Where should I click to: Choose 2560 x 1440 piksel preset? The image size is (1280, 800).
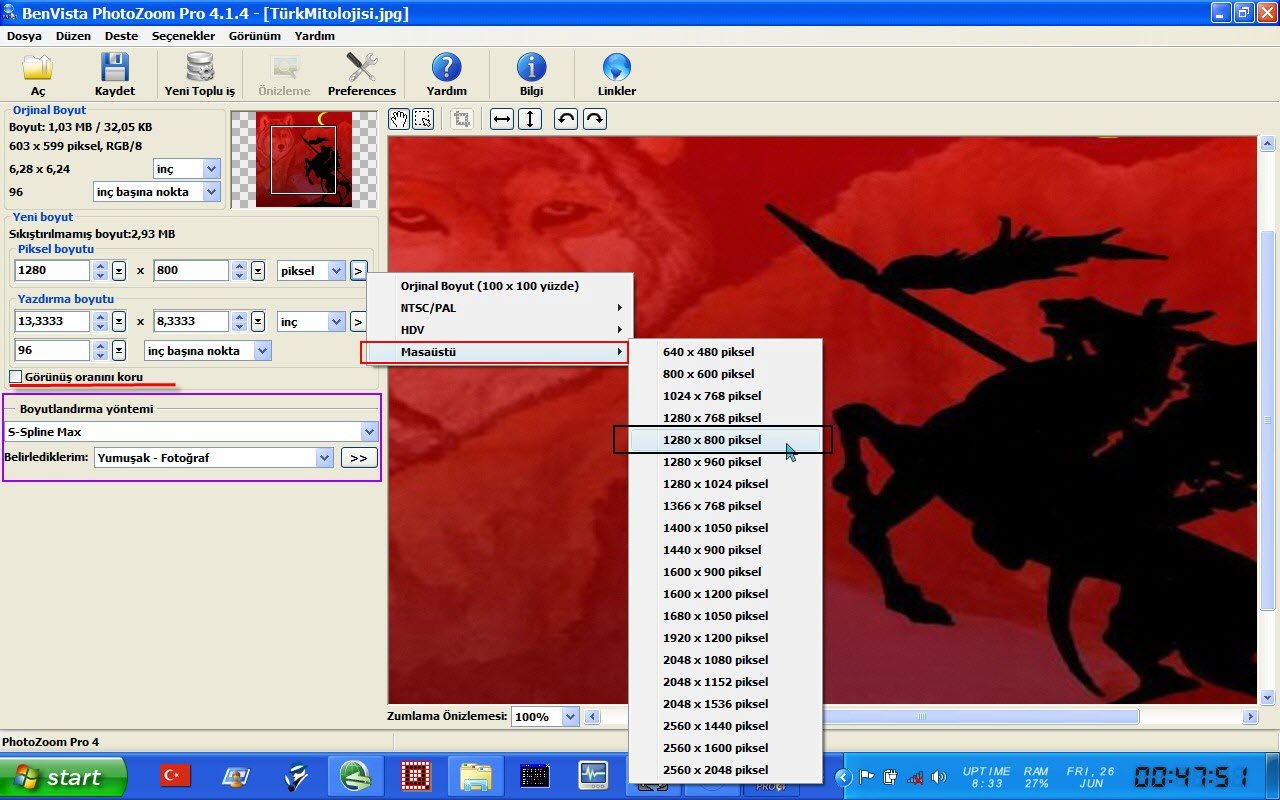pyautogui.click(x=724, y=726)
